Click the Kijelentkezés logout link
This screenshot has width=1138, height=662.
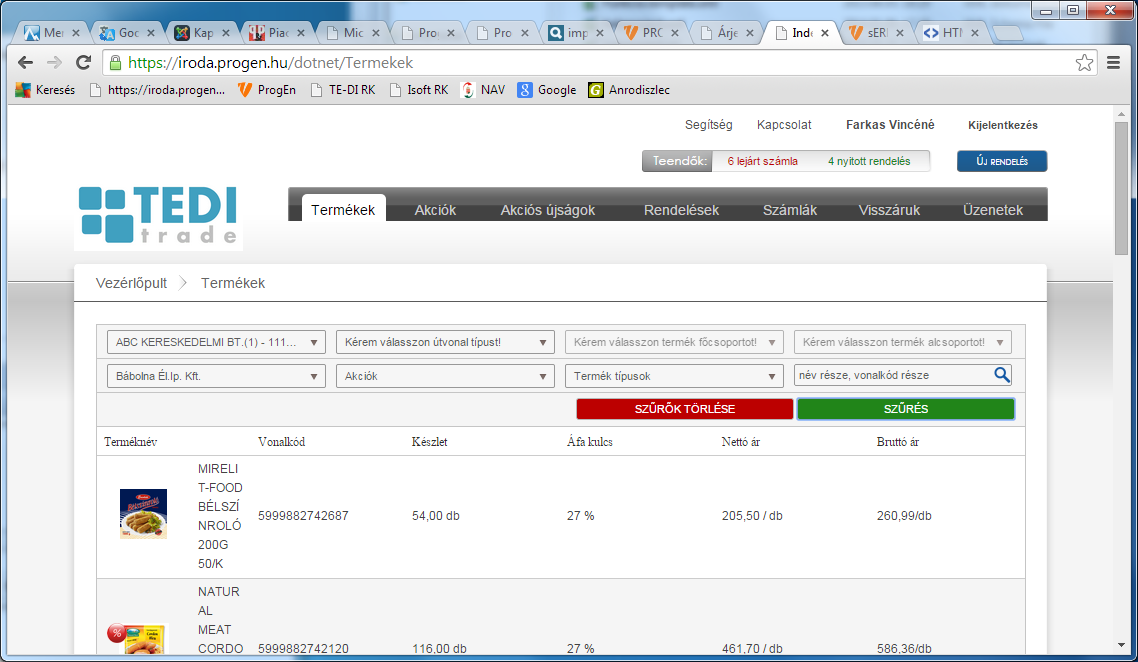coord(1002,125)
